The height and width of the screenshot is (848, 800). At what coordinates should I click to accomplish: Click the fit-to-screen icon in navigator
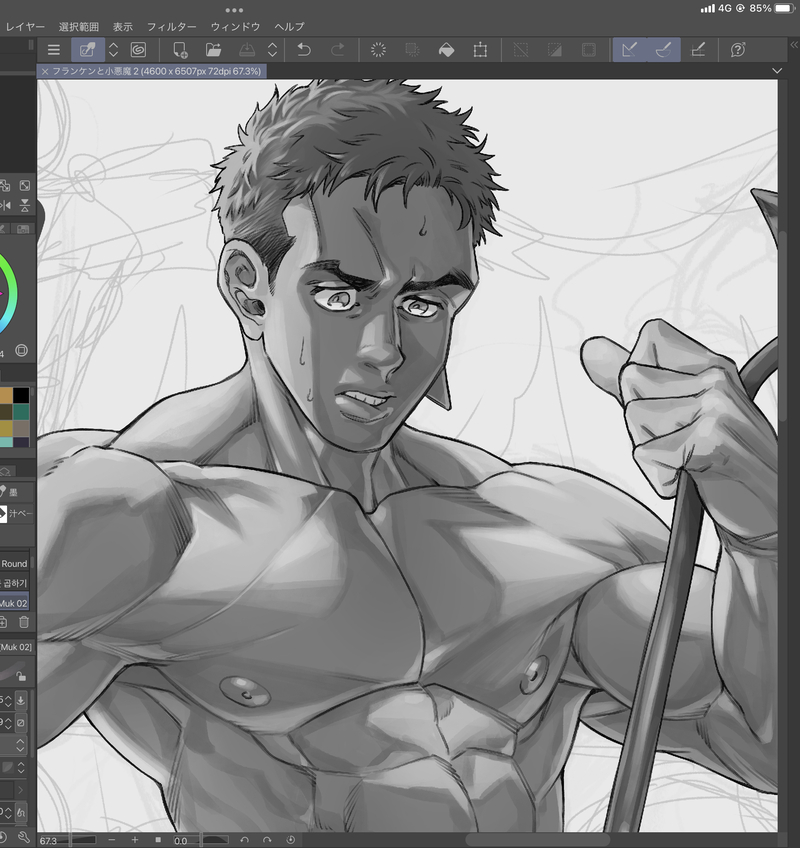click(24, 186)
